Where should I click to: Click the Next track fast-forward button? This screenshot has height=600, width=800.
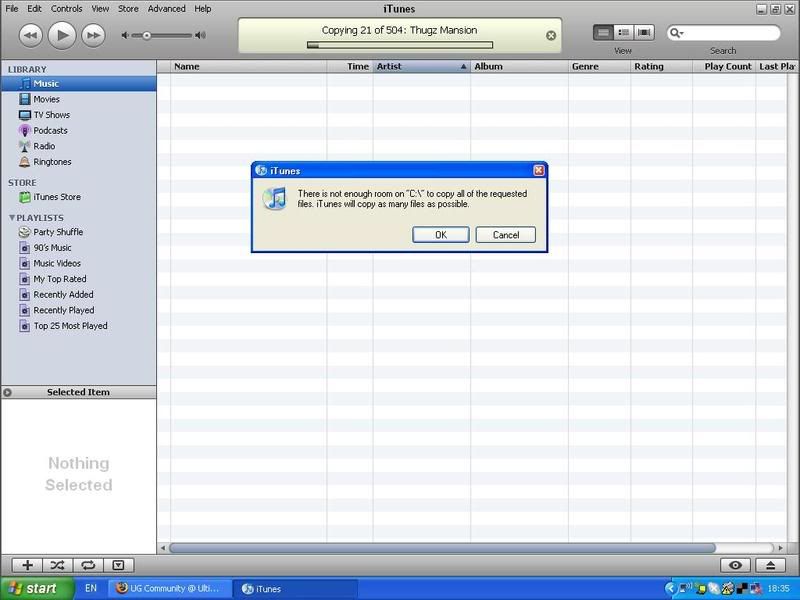[93, 35]
